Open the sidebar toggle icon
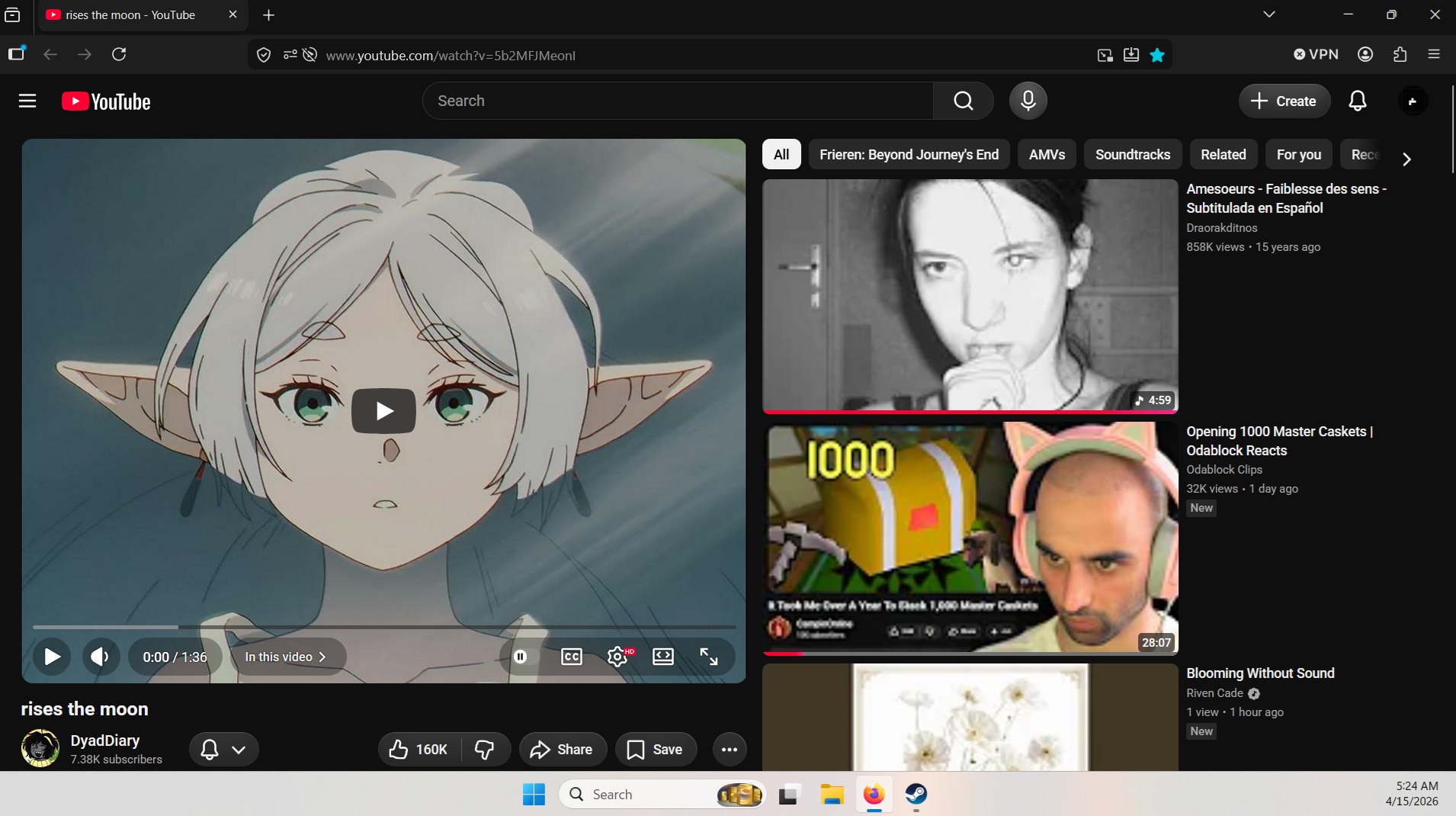Image resolution: width=1456 pixels, height=816 pixels. pos(17,53)
